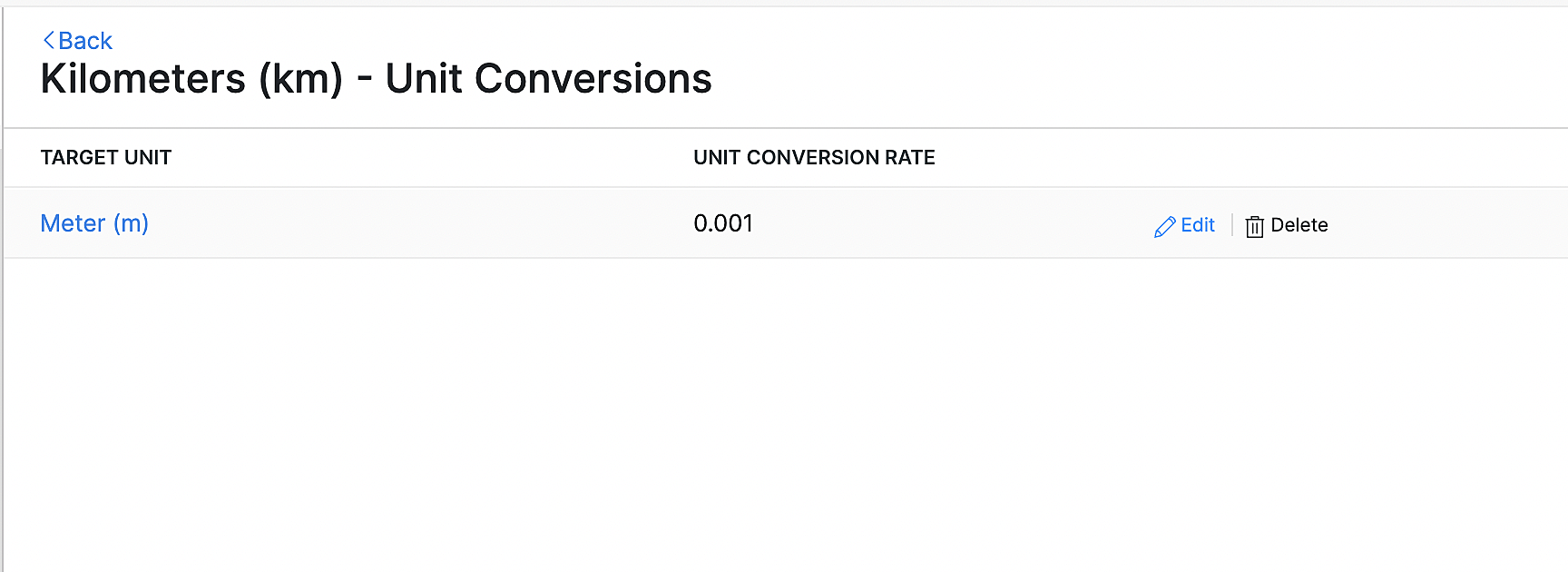Click the "(km)" abbreviation in the title
This screenshot has width=1568, height=572.
coord(300,79)
